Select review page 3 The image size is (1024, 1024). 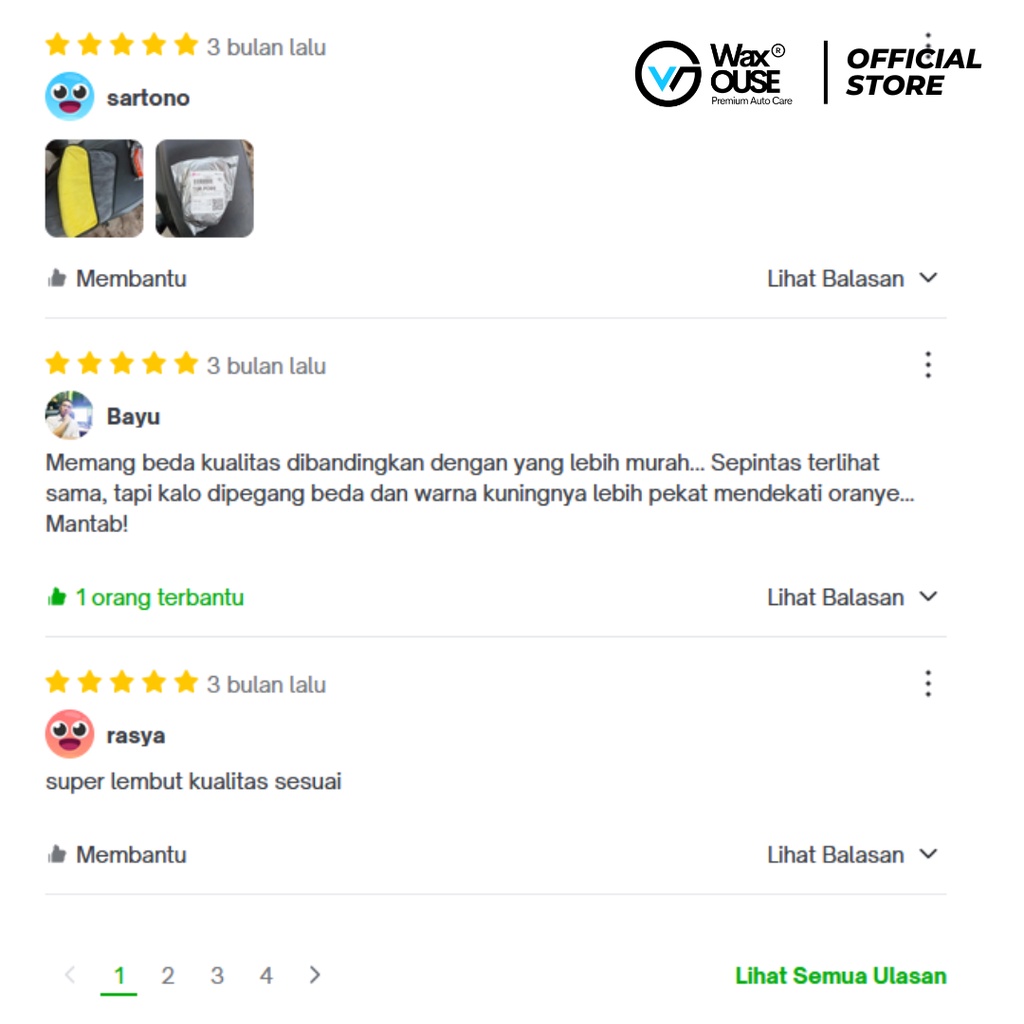tap(217, 976)
